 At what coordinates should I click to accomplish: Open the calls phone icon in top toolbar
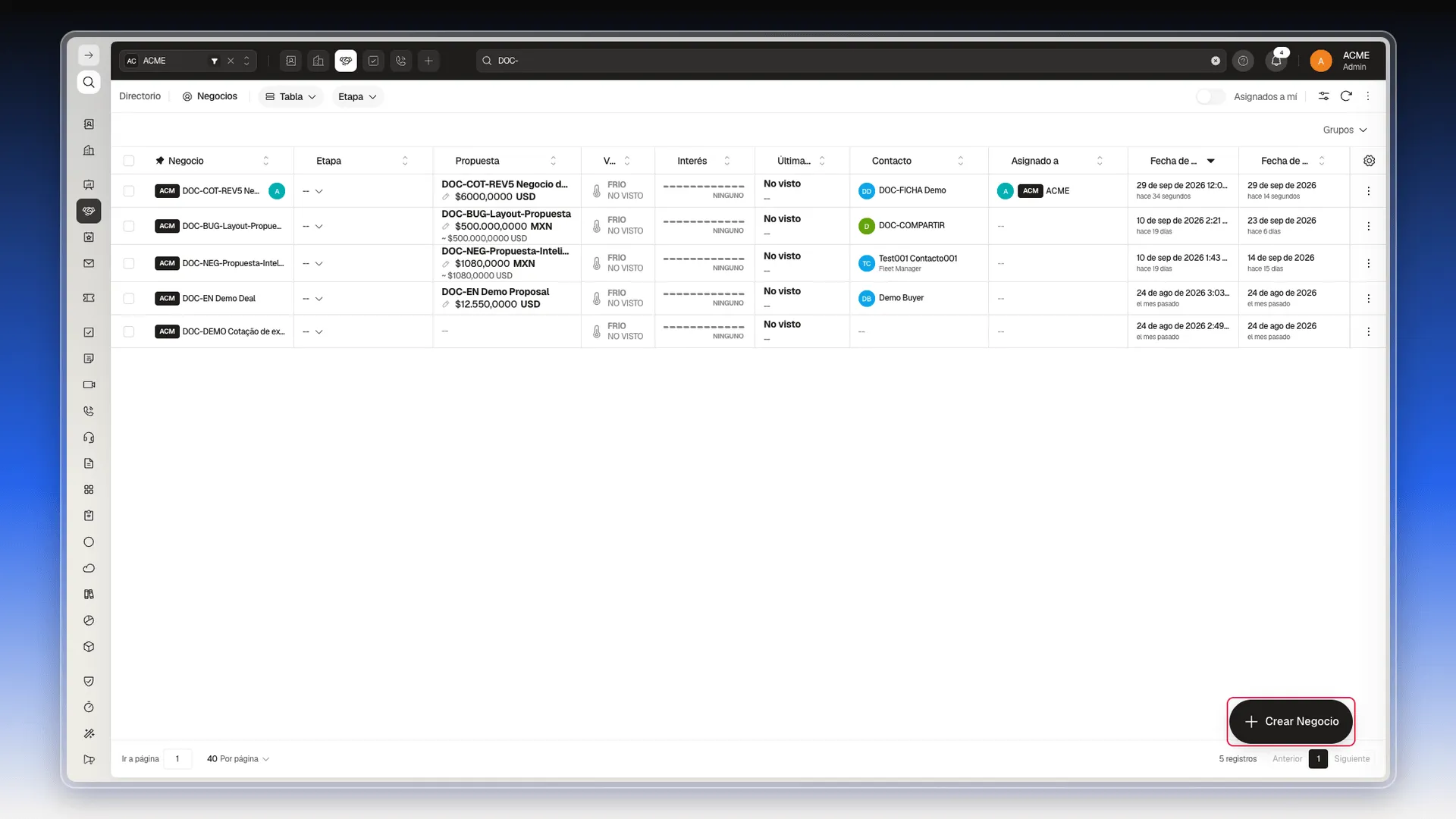tap(401, 61)
